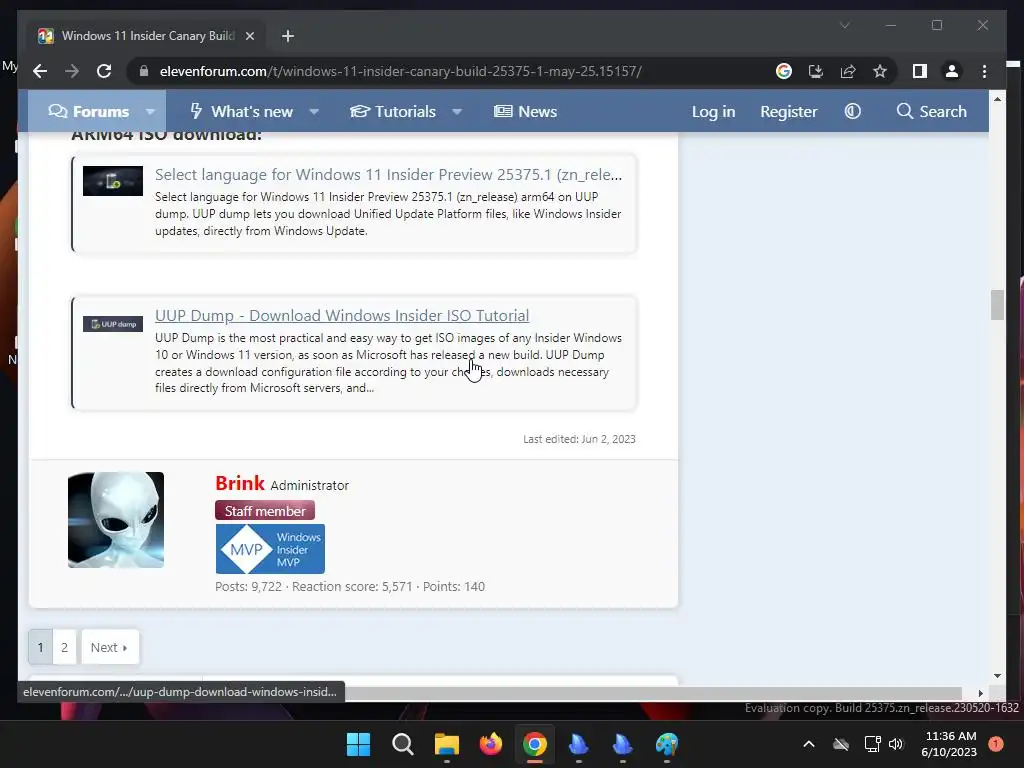Open the News page

click(526, 112)
